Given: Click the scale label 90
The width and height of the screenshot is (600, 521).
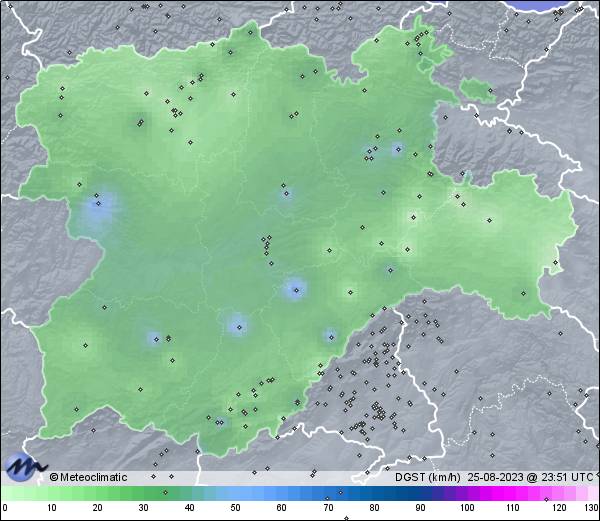Looking at the screenshot, I should pyautogui.click(x=420, y=508).
